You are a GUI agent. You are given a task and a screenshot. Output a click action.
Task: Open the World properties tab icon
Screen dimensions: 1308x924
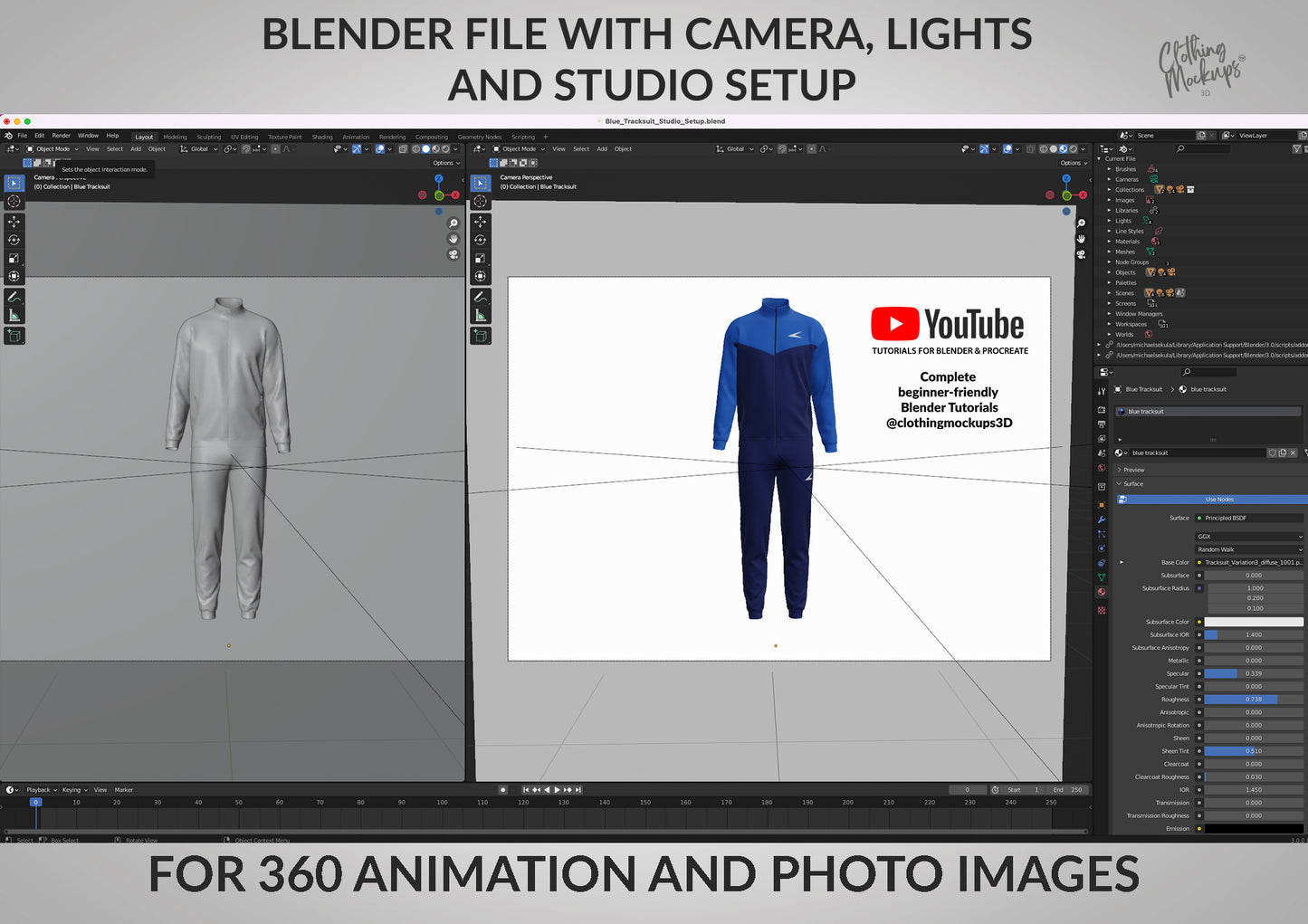[1102, 468]
